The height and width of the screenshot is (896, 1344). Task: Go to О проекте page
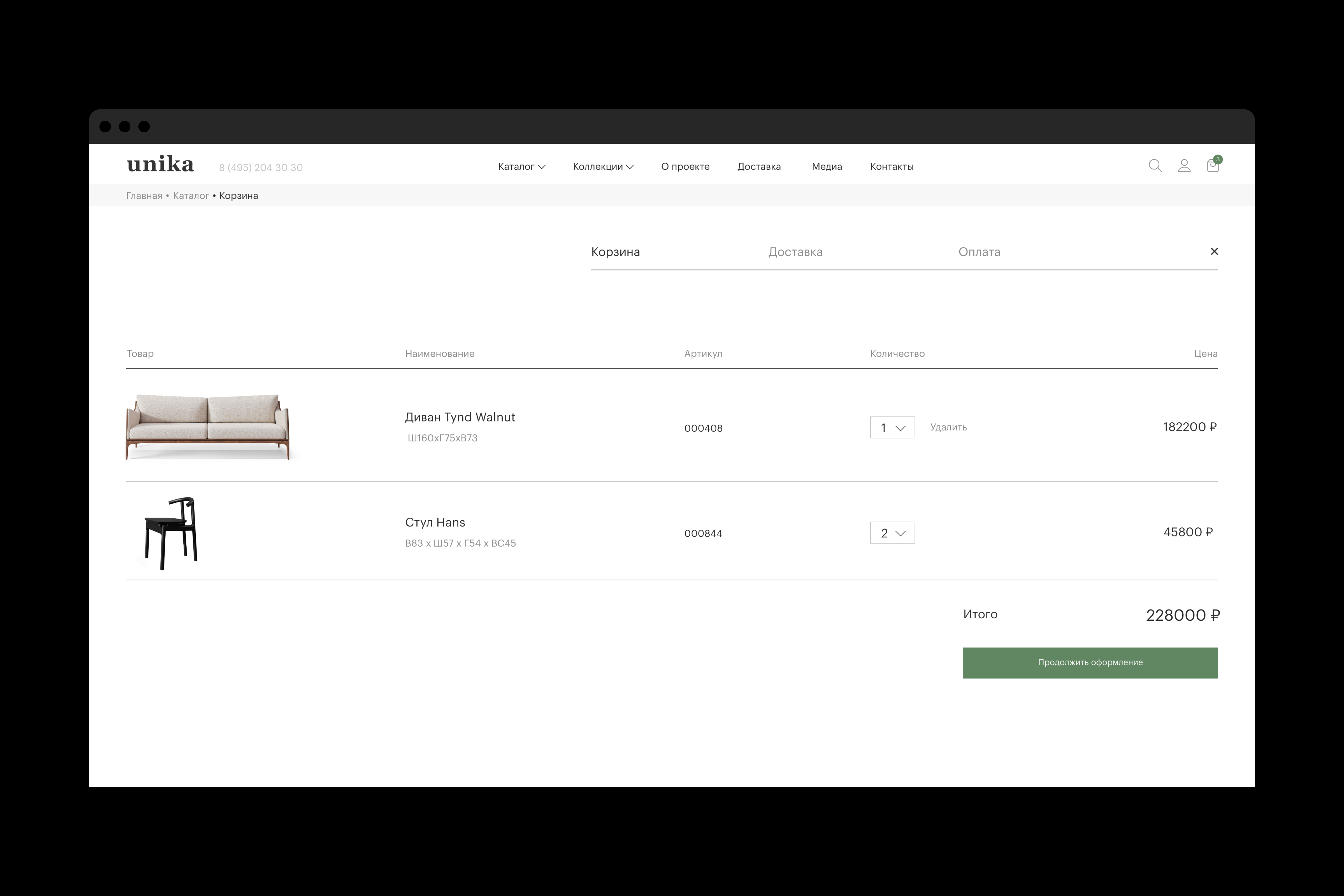coord(685,167)
